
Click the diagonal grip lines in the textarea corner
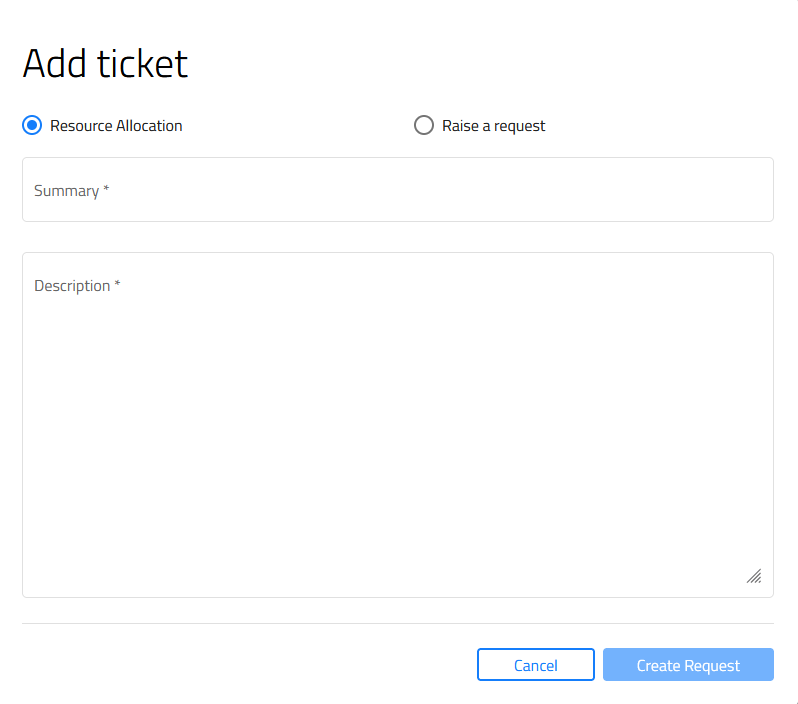point(754,576)
